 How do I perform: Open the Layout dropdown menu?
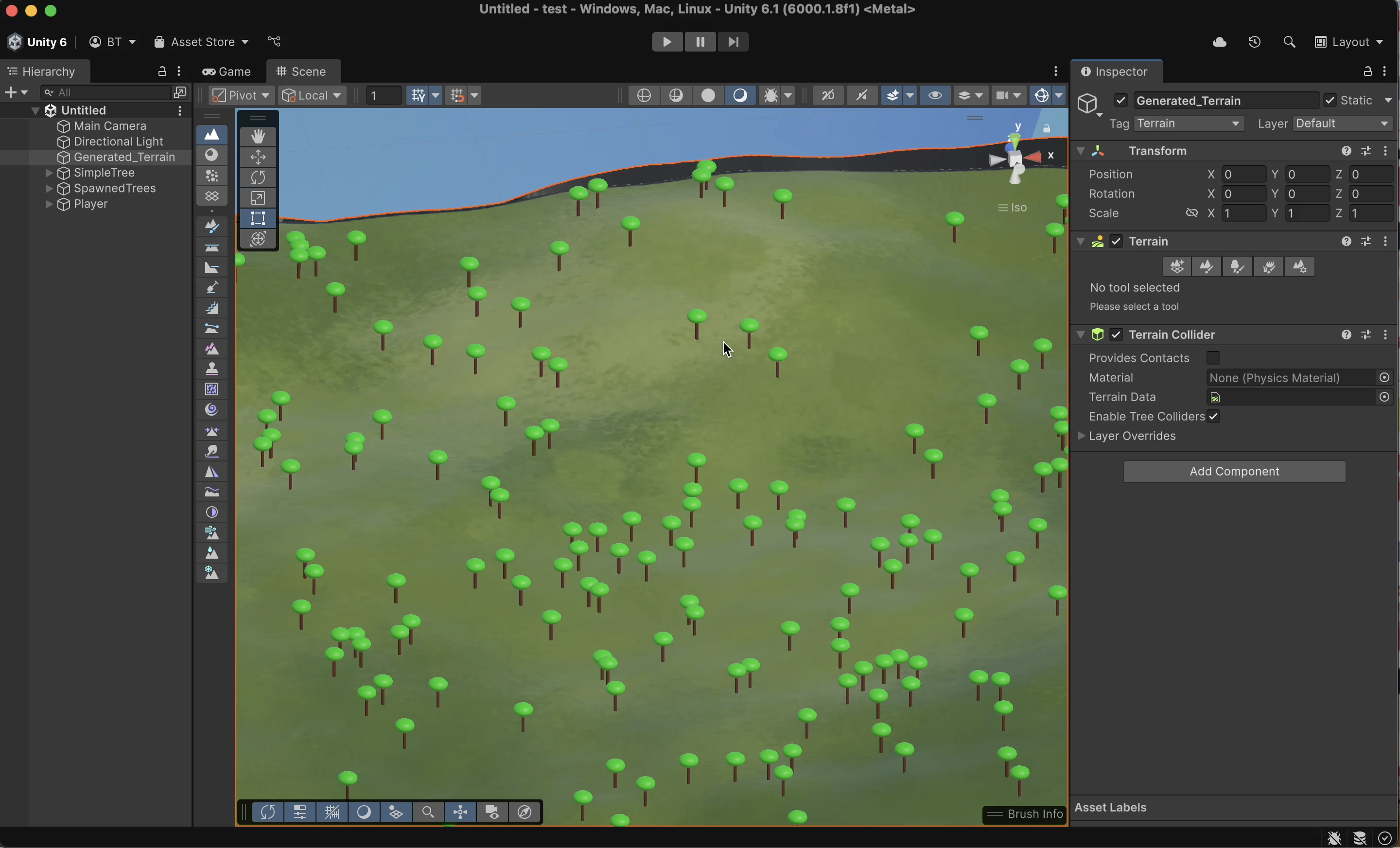1349,43
